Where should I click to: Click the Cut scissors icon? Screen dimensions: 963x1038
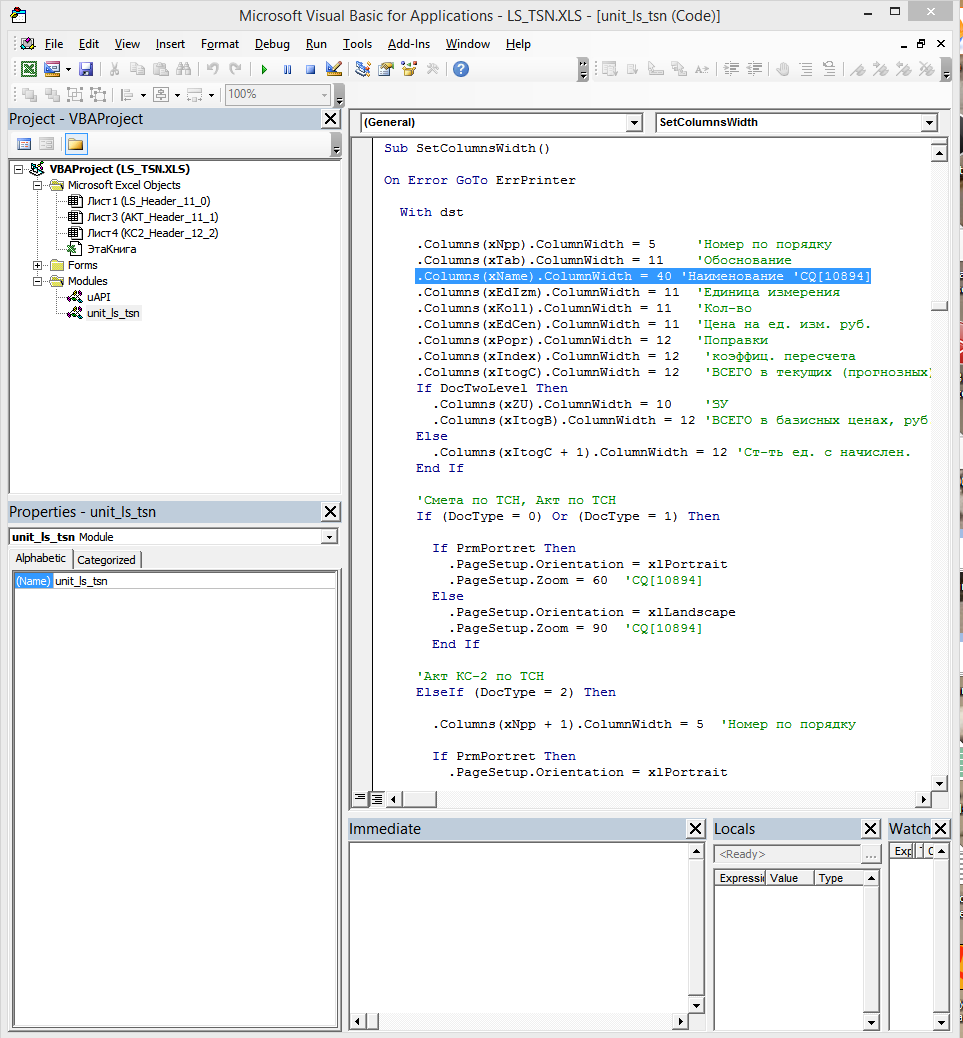[x=114, y=69]
